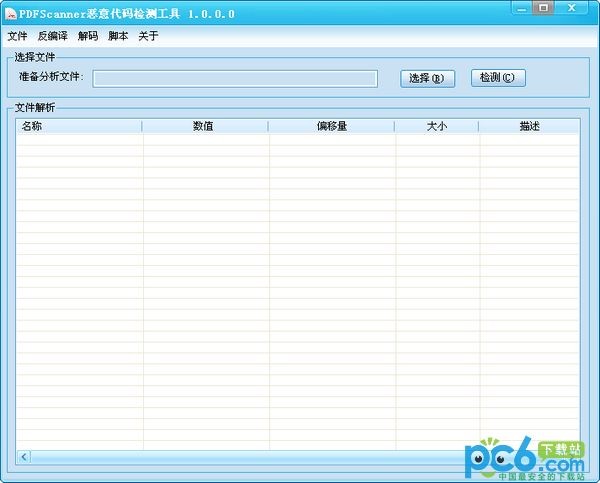Sort by the 描述 column header
This screenshot has height=483, width=600.
click(529, 126)
